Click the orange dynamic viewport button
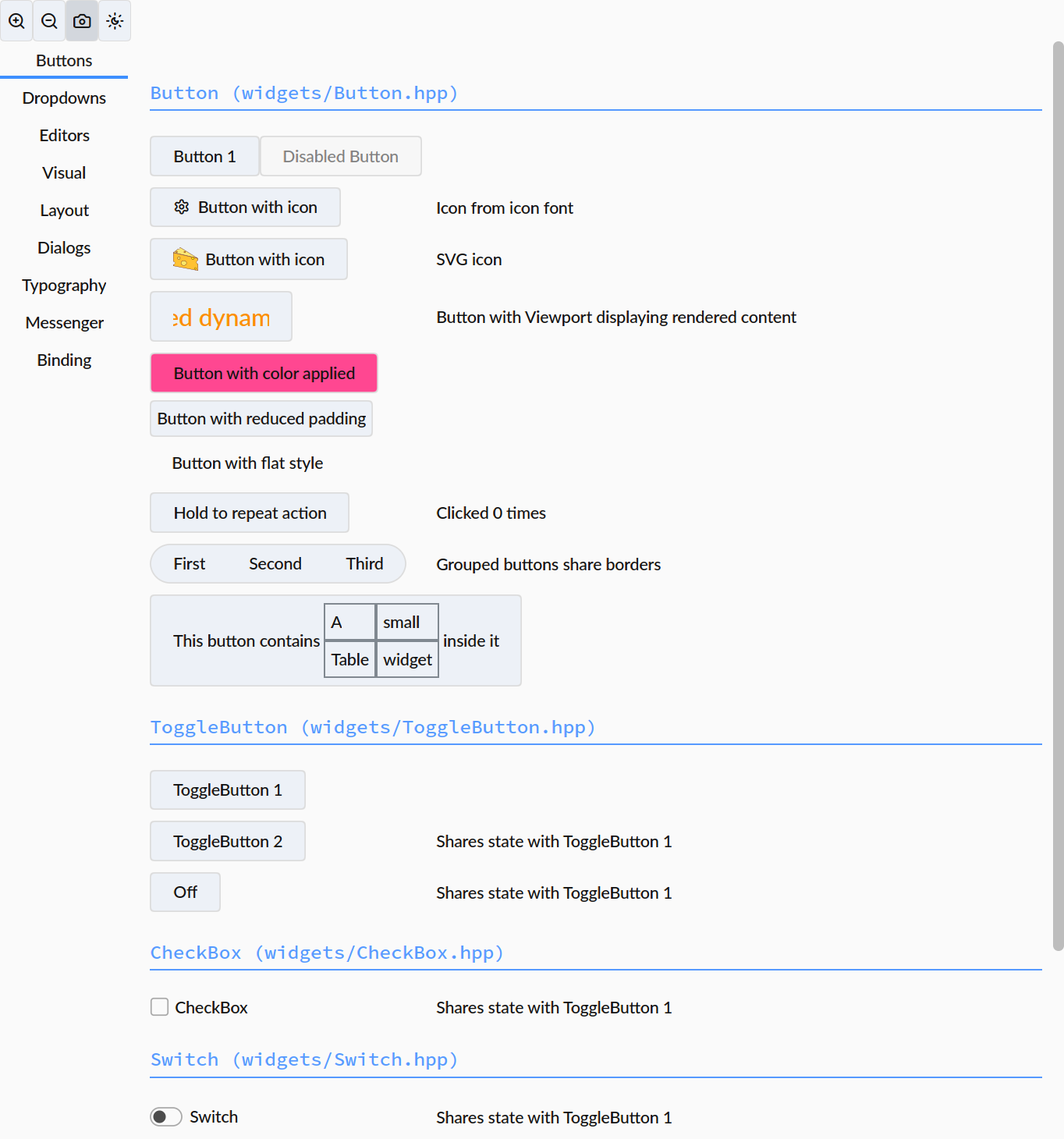 click(222, 317)
